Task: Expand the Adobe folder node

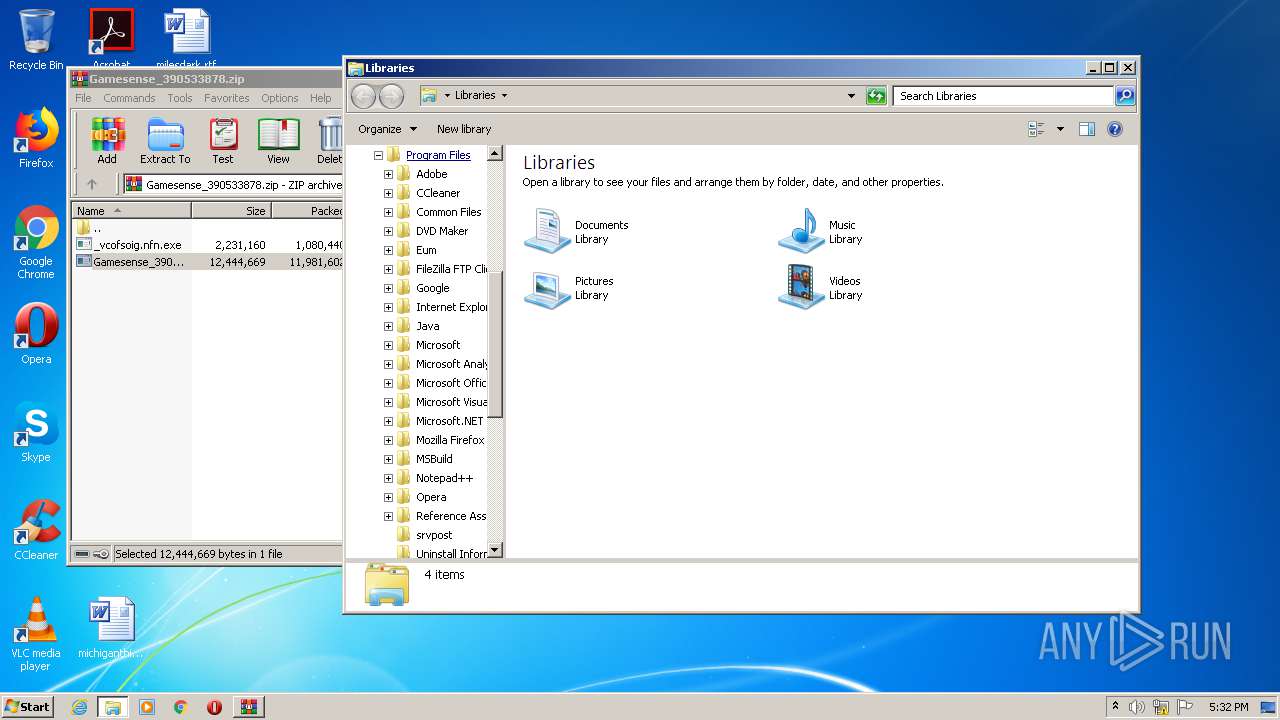Action: (388, 174)
